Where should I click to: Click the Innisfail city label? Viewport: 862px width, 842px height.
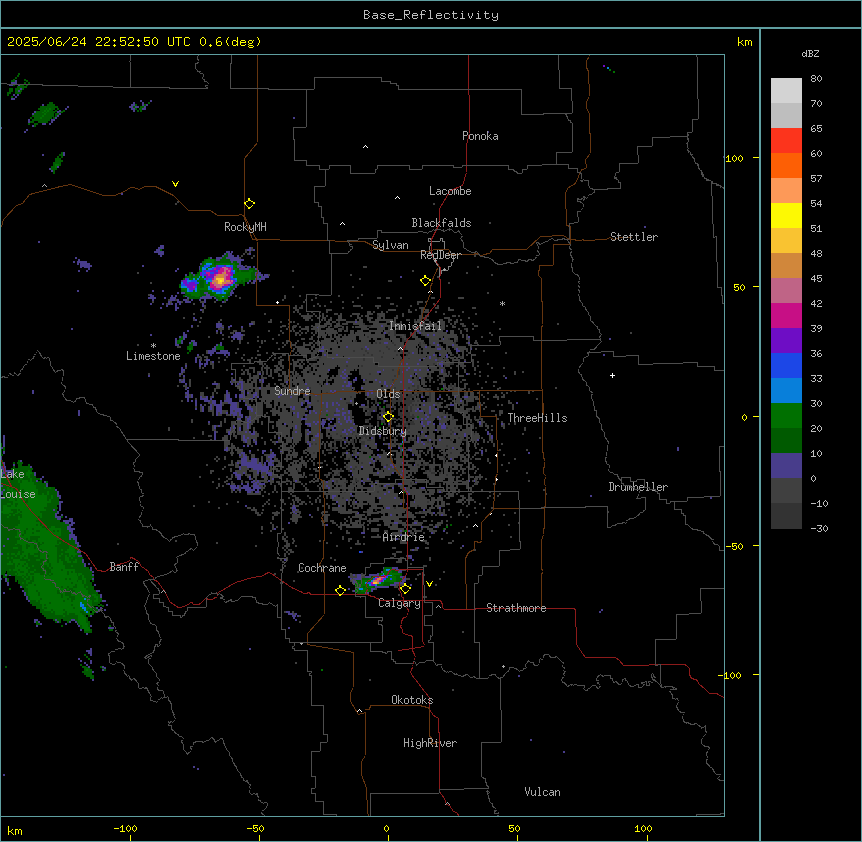415,326
